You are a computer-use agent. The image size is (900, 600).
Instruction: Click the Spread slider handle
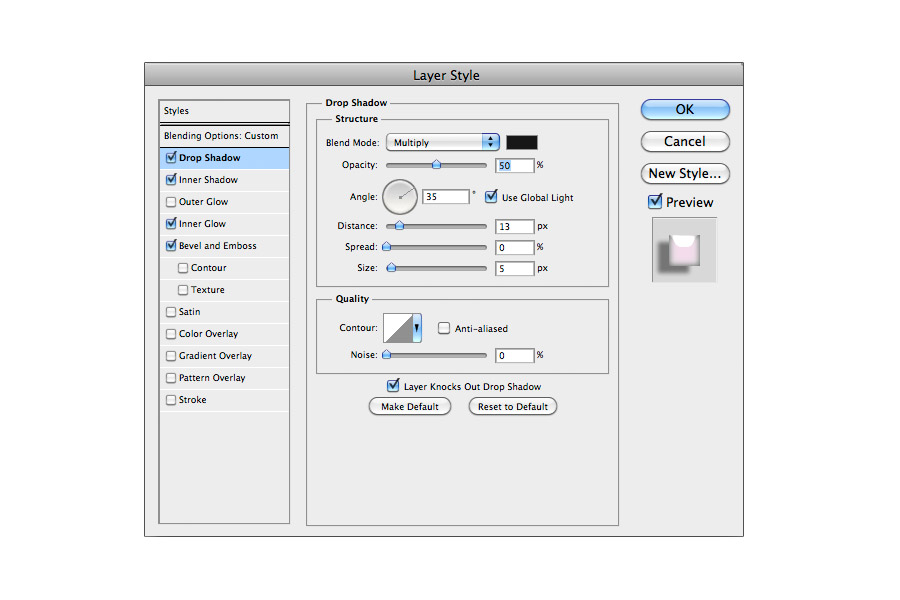[387, 247]
